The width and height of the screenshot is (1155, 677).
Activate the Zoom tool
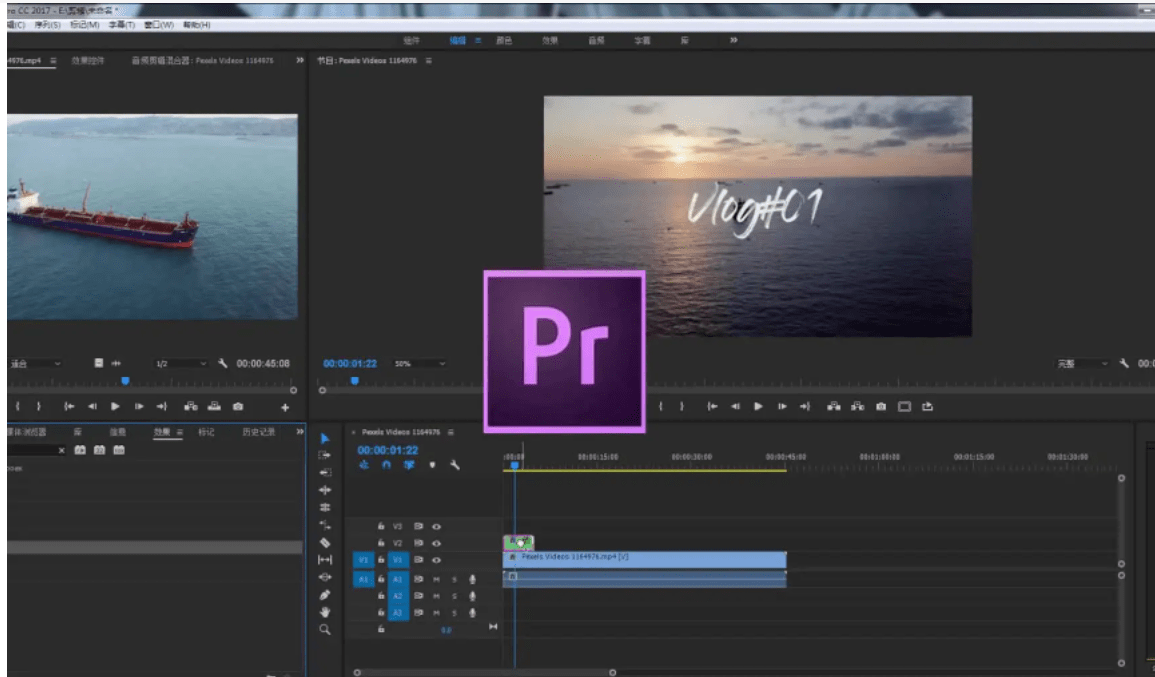point(324,626)
